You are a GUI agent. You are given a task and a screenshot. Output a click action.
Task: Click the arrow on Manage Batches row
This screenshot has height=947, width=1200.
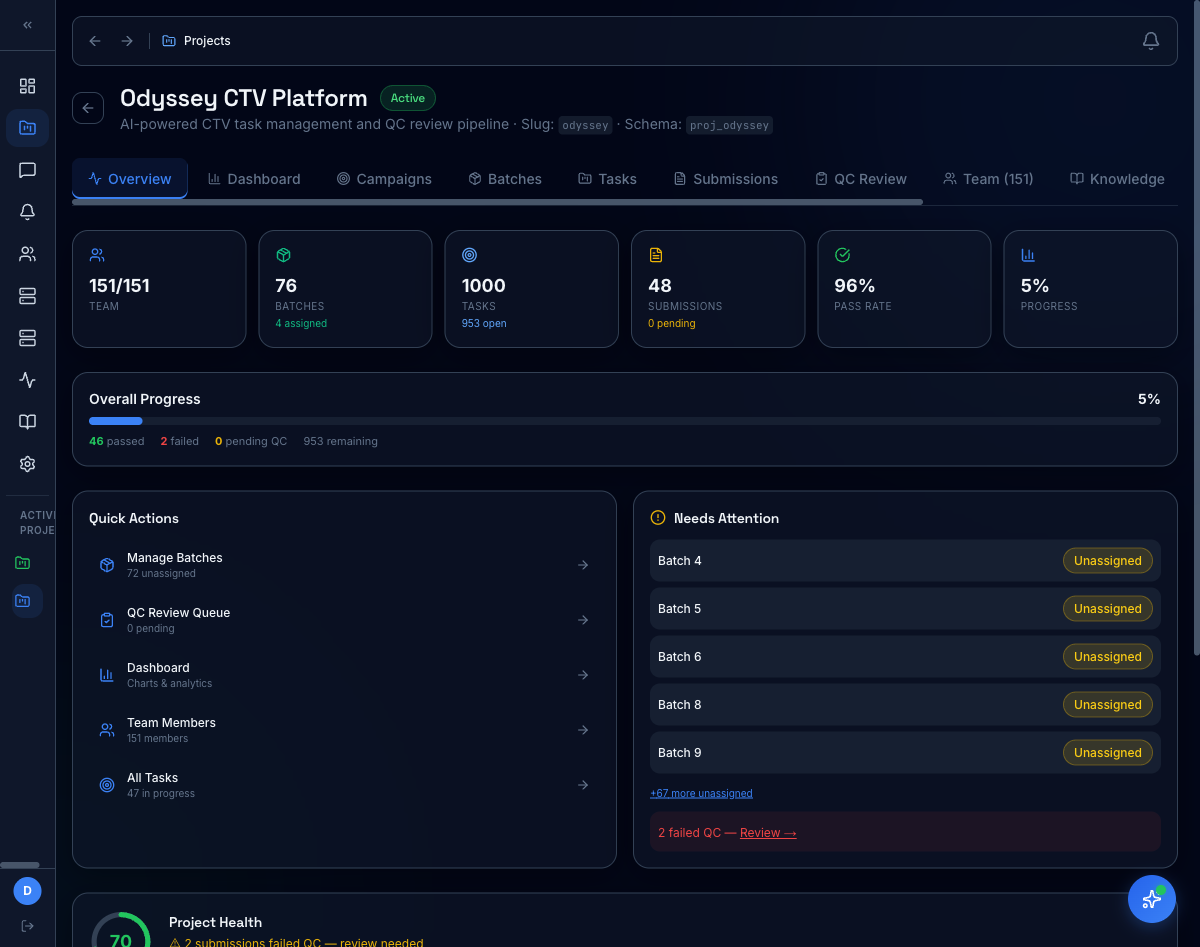pyautogui.click(x=583, y=565)
